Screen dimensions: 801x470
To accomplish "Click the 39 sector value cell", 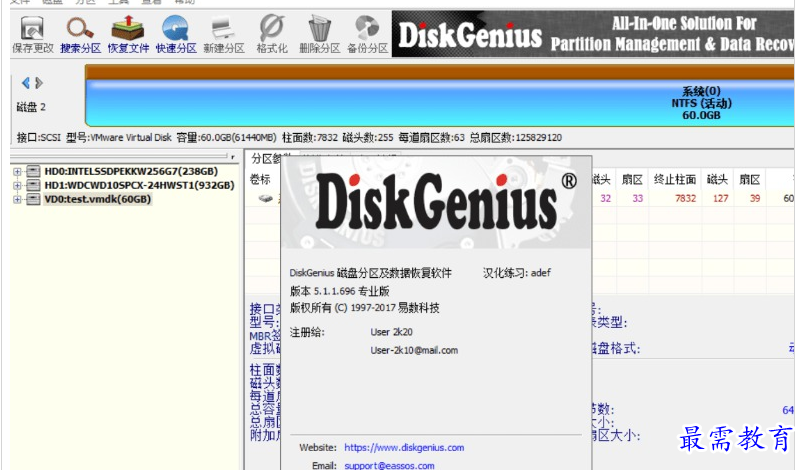I will [x=755, y=199].
